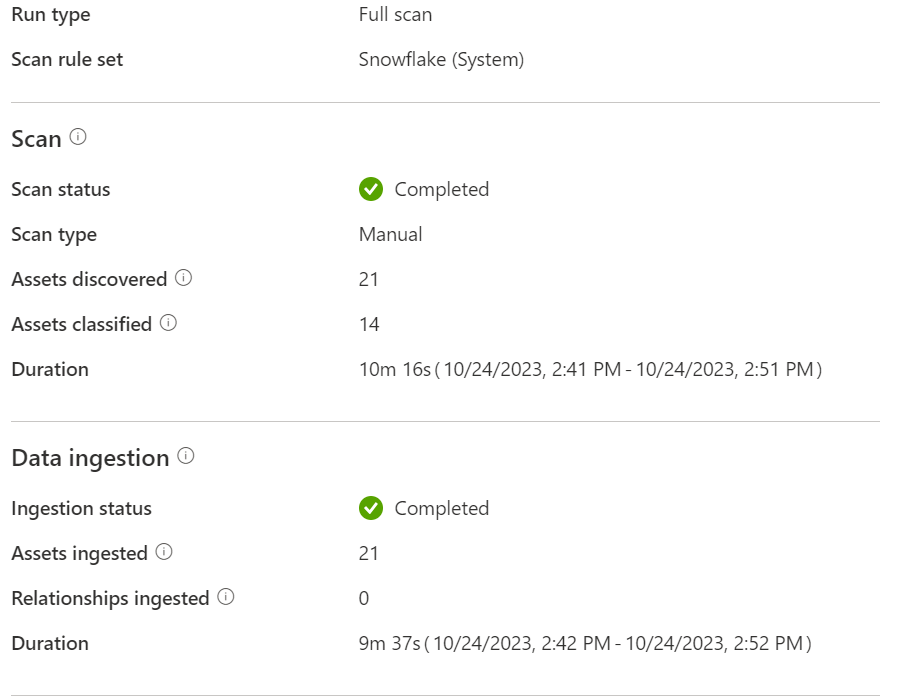Click the Assets discovered info icon
The width and height of the screenshot is (910, 699).
183,279
